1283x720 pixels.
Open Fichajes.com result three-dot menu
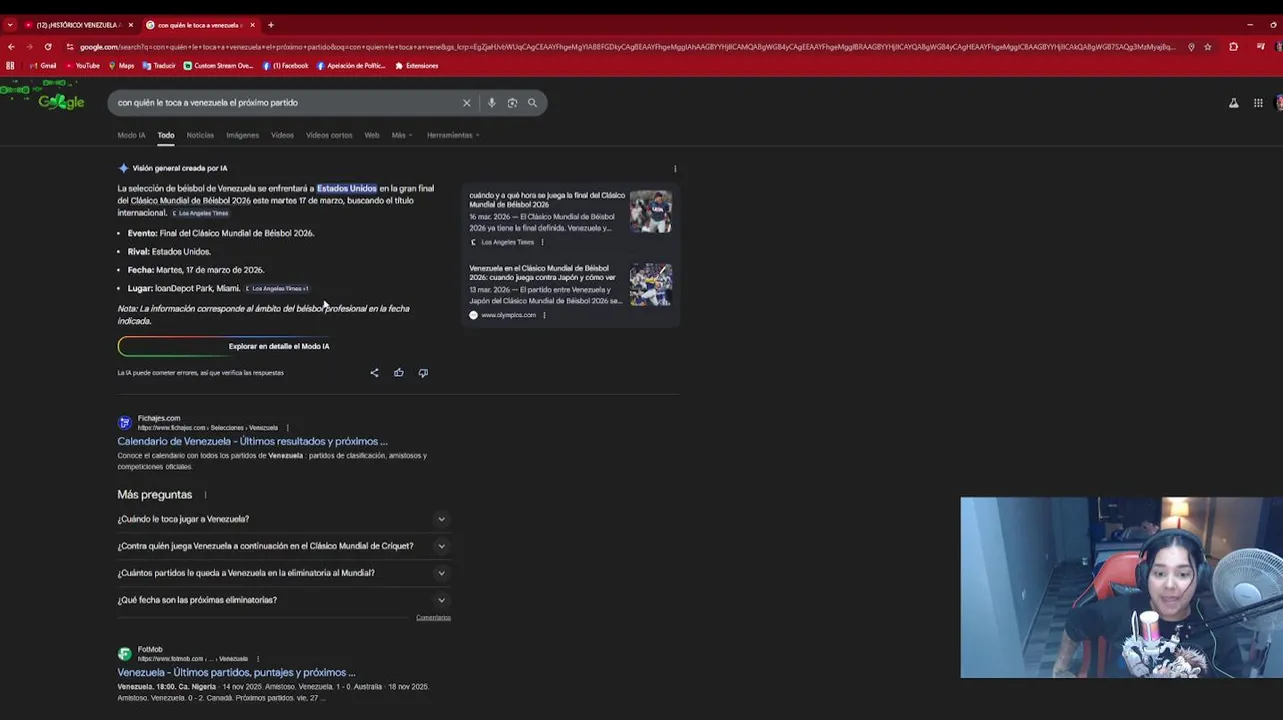[x=287, y=428]
